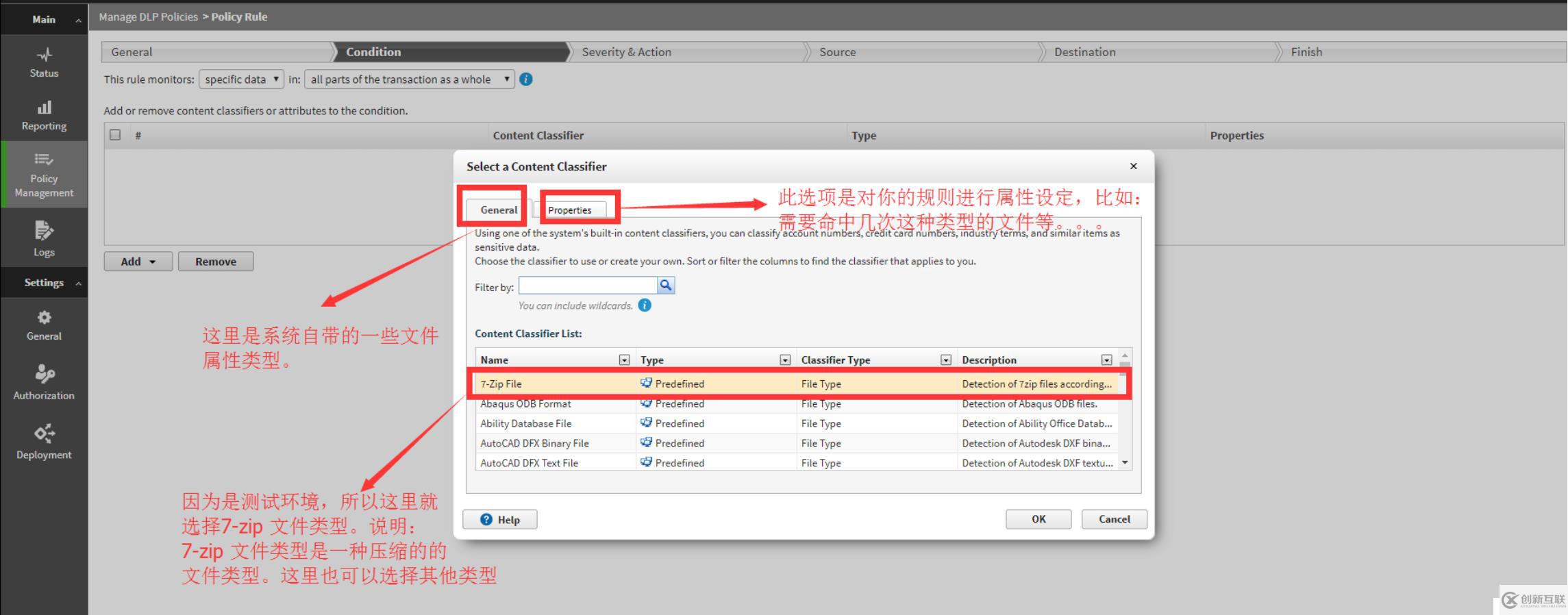Switch to the General tab in dialog
Screen dimensions: 1568x615
tap(499, 210)
